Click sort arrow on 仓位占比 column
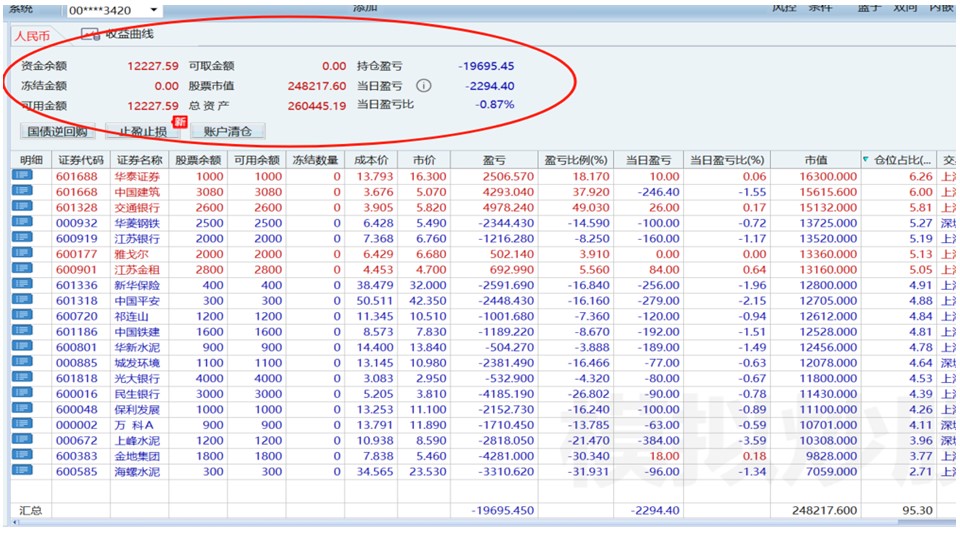960x540 pixels. (x=866, y=160)
